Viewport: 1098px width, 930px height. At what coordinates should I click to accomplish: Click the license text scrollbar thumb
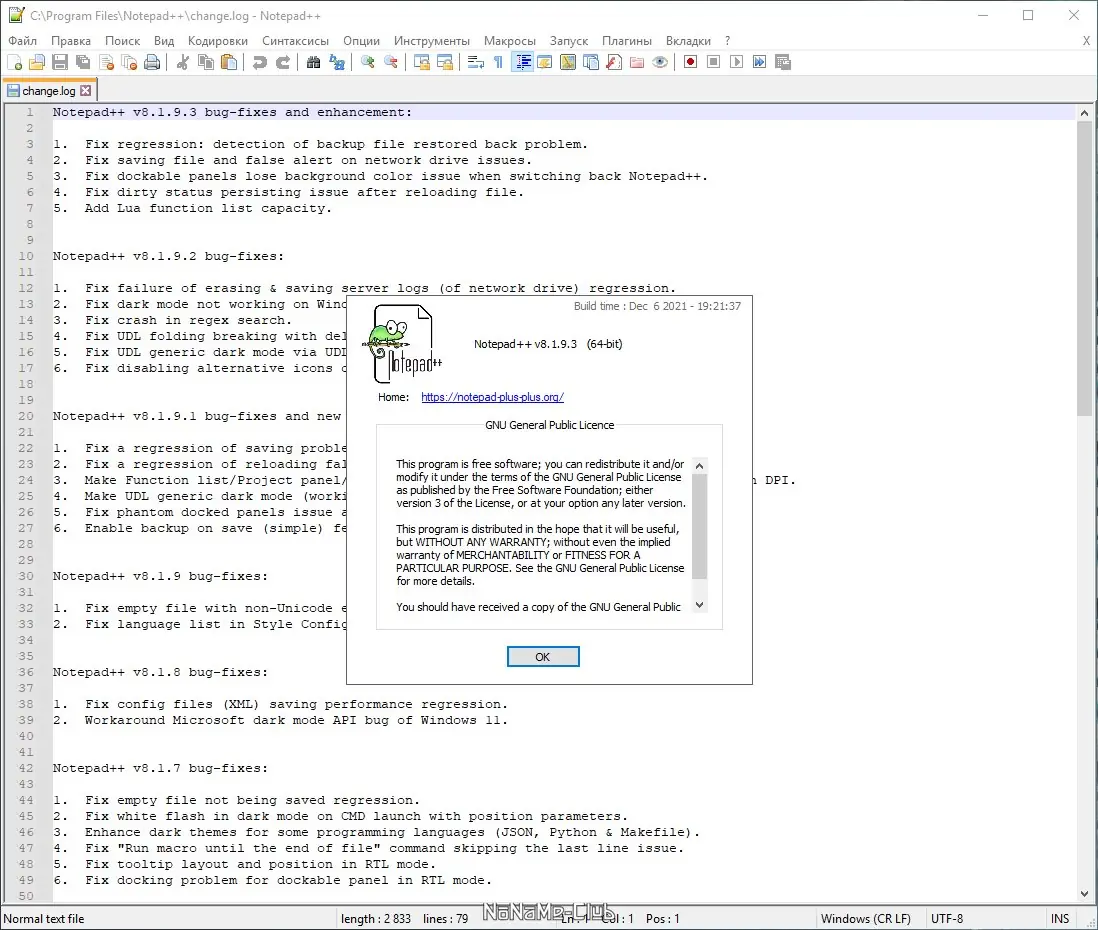tap(699, 526)
